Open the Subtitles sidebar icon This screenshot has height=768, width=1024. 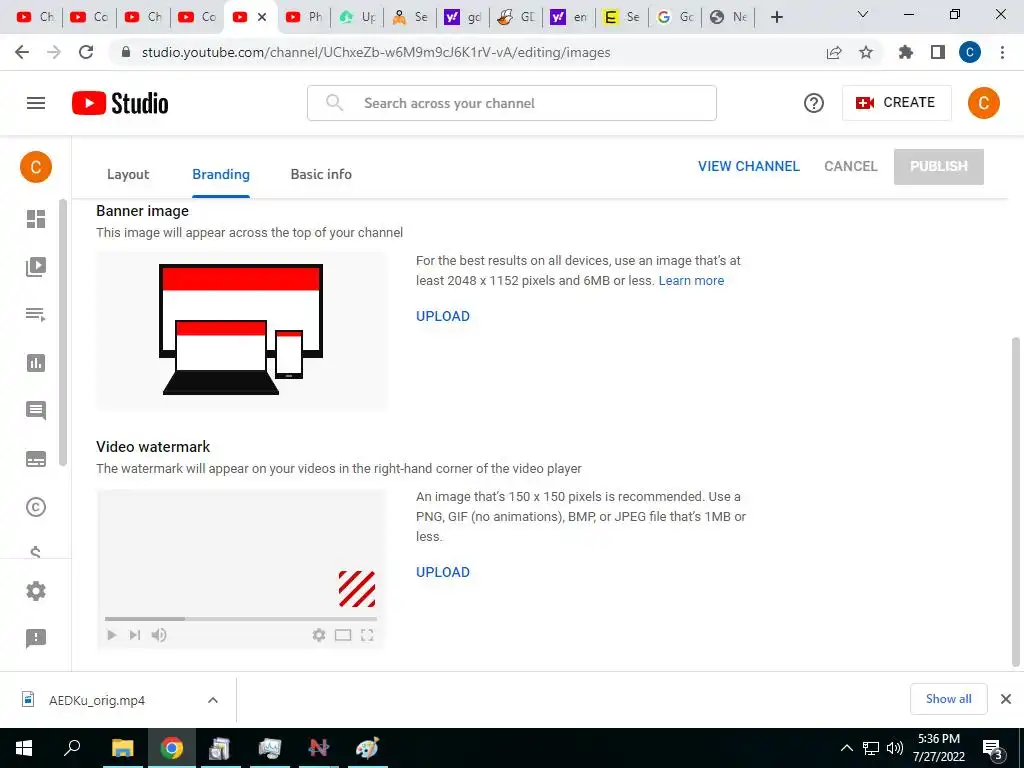click(36, 459)
